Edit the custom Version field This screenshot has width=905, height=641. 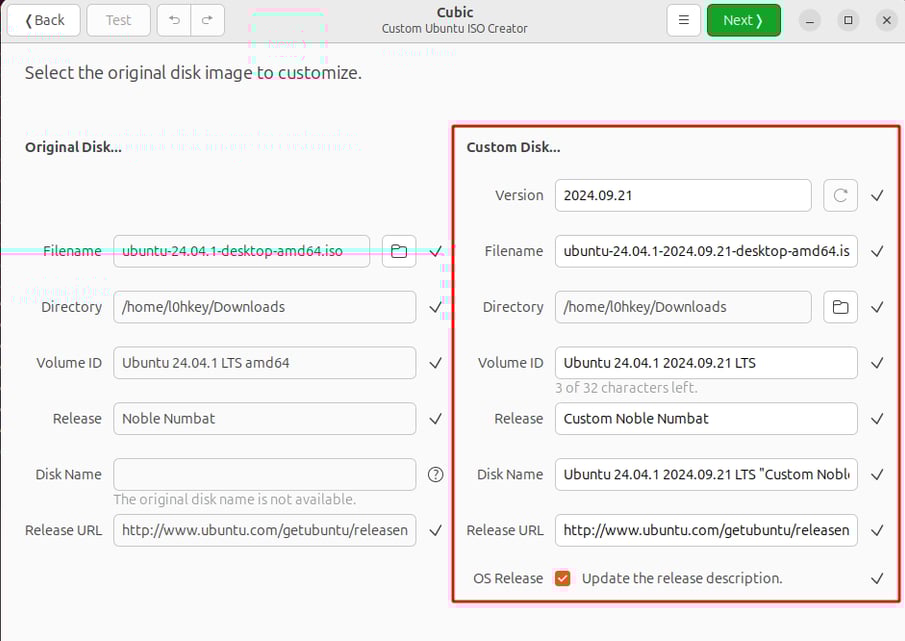pos(682,195)
